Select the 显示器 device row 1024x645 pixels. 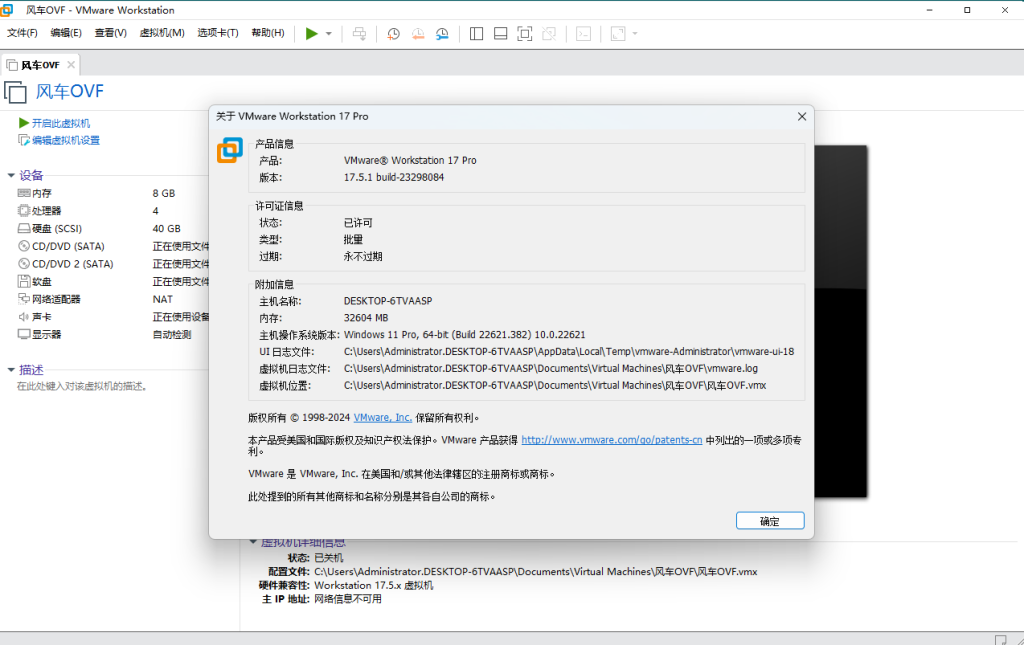(112, 334)
